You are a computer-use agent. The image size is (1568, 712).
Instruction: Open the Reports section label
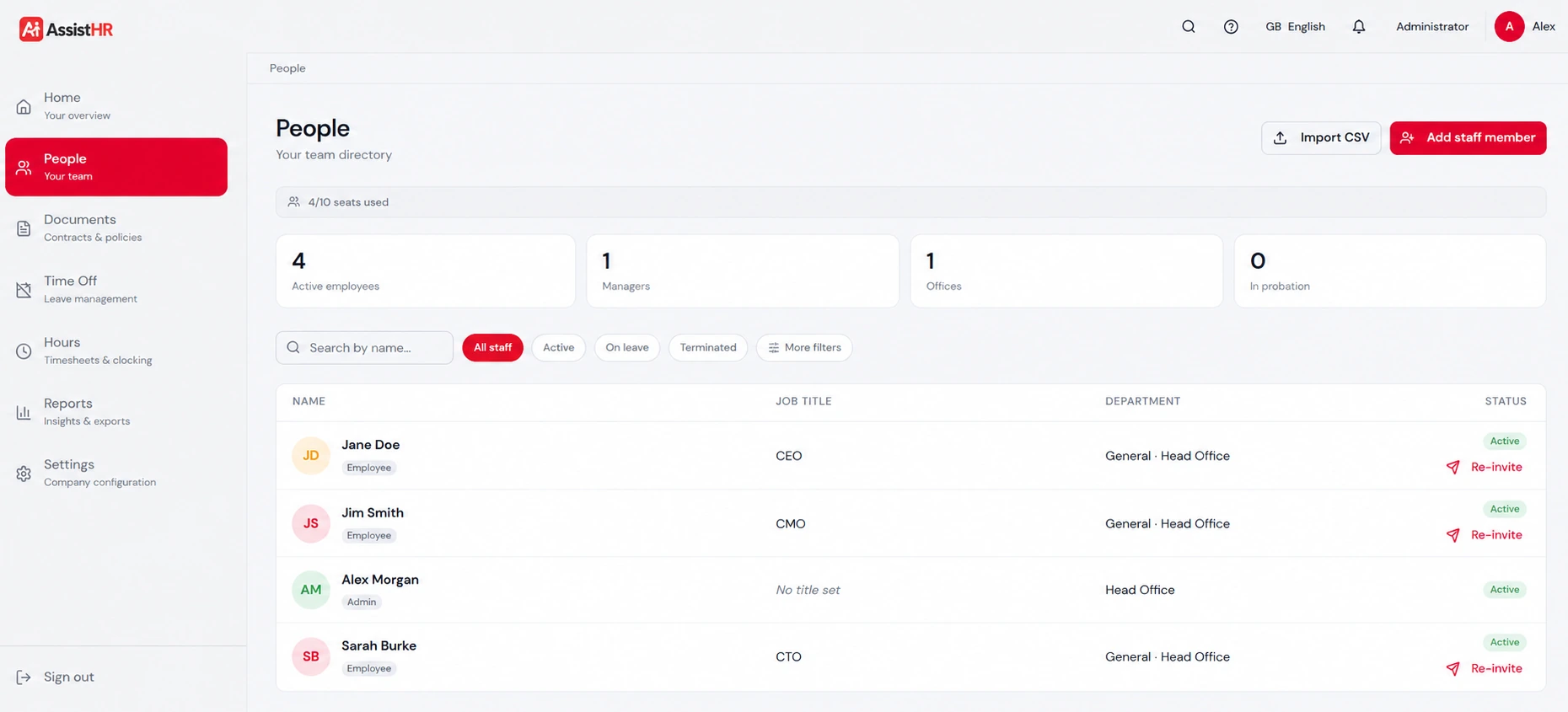(x=68, y=404)
